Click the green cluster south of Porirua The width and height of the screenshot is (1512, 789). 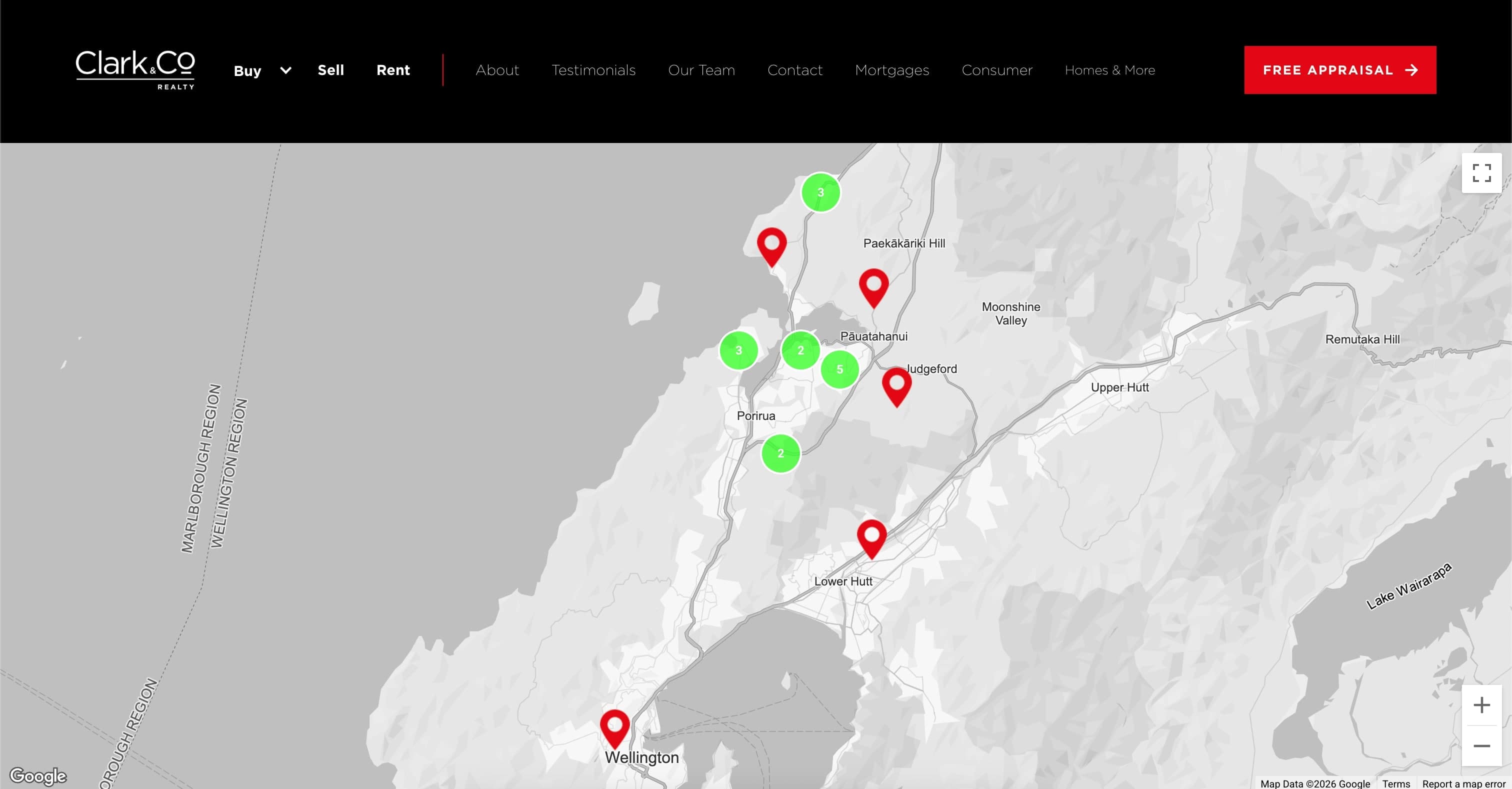780,453
